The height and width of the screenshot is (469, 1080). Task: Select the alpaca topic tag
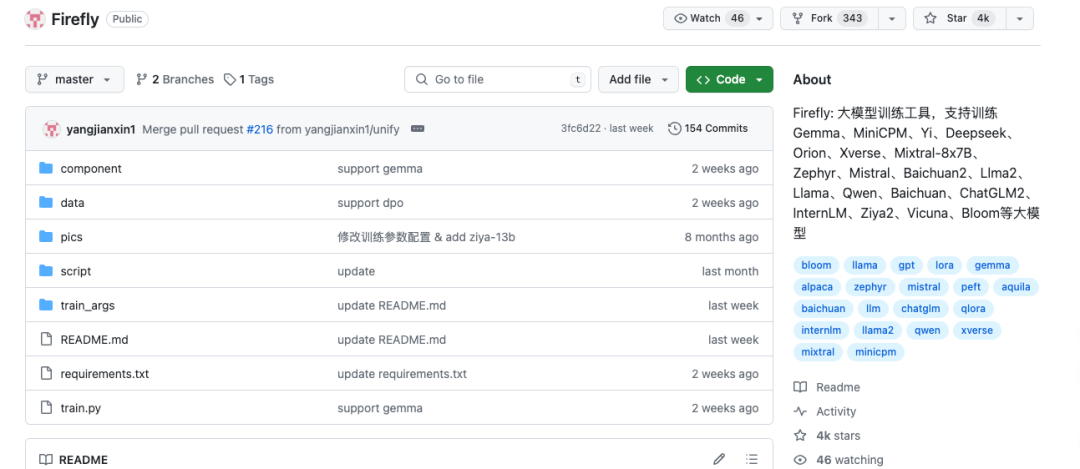[817, 287]
